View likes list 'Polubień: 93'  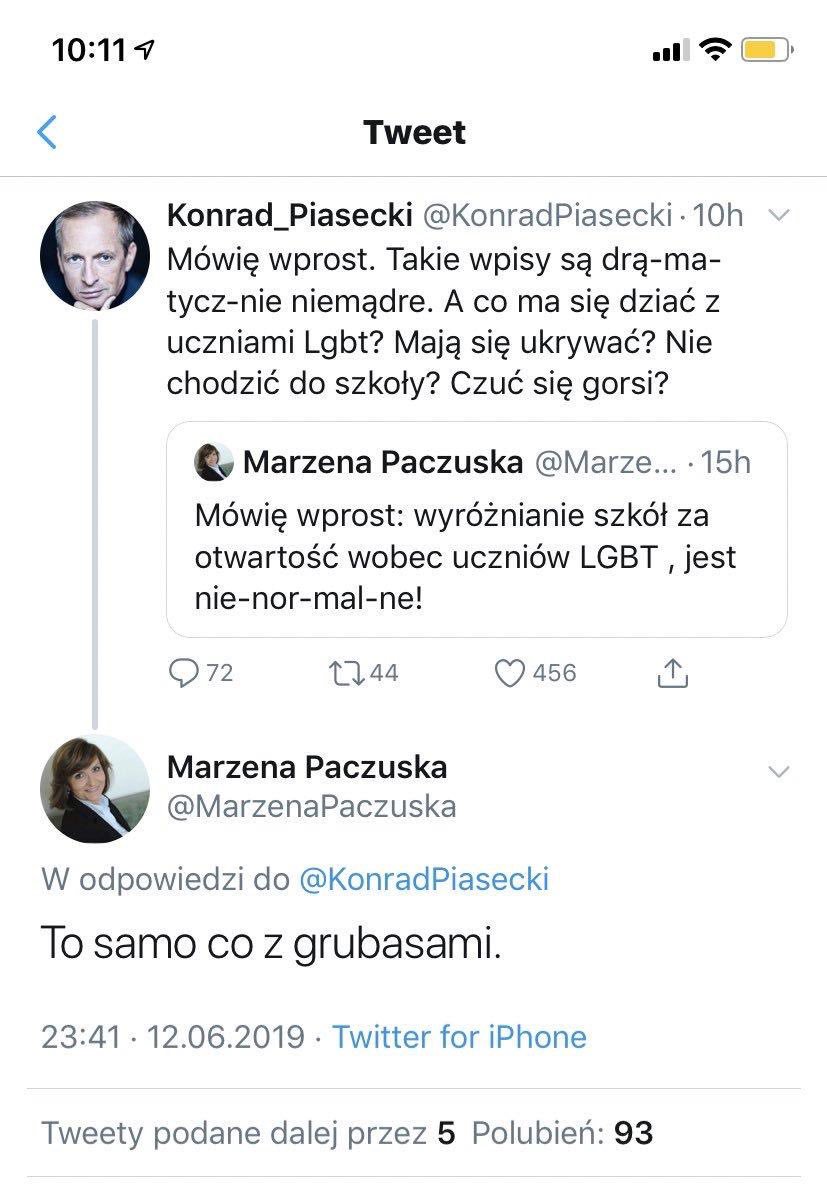pyautogui.click(x=562, y=1132)
